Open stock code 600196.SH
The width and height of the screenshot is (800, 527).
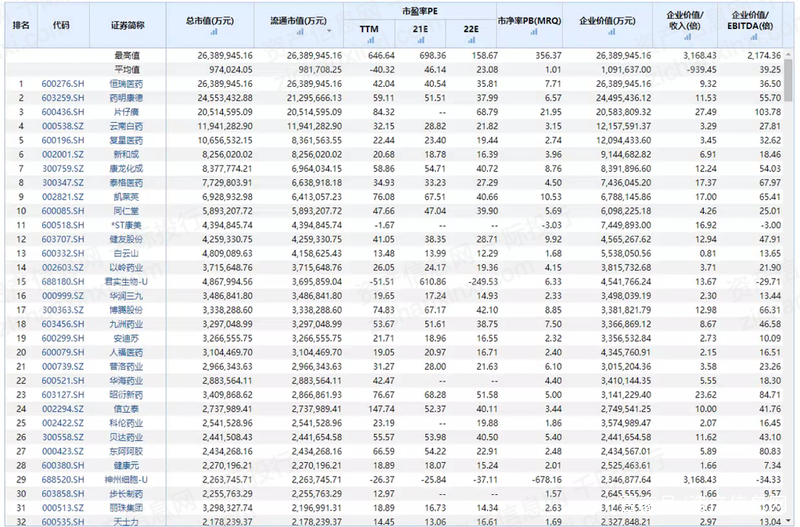(63, 140)
